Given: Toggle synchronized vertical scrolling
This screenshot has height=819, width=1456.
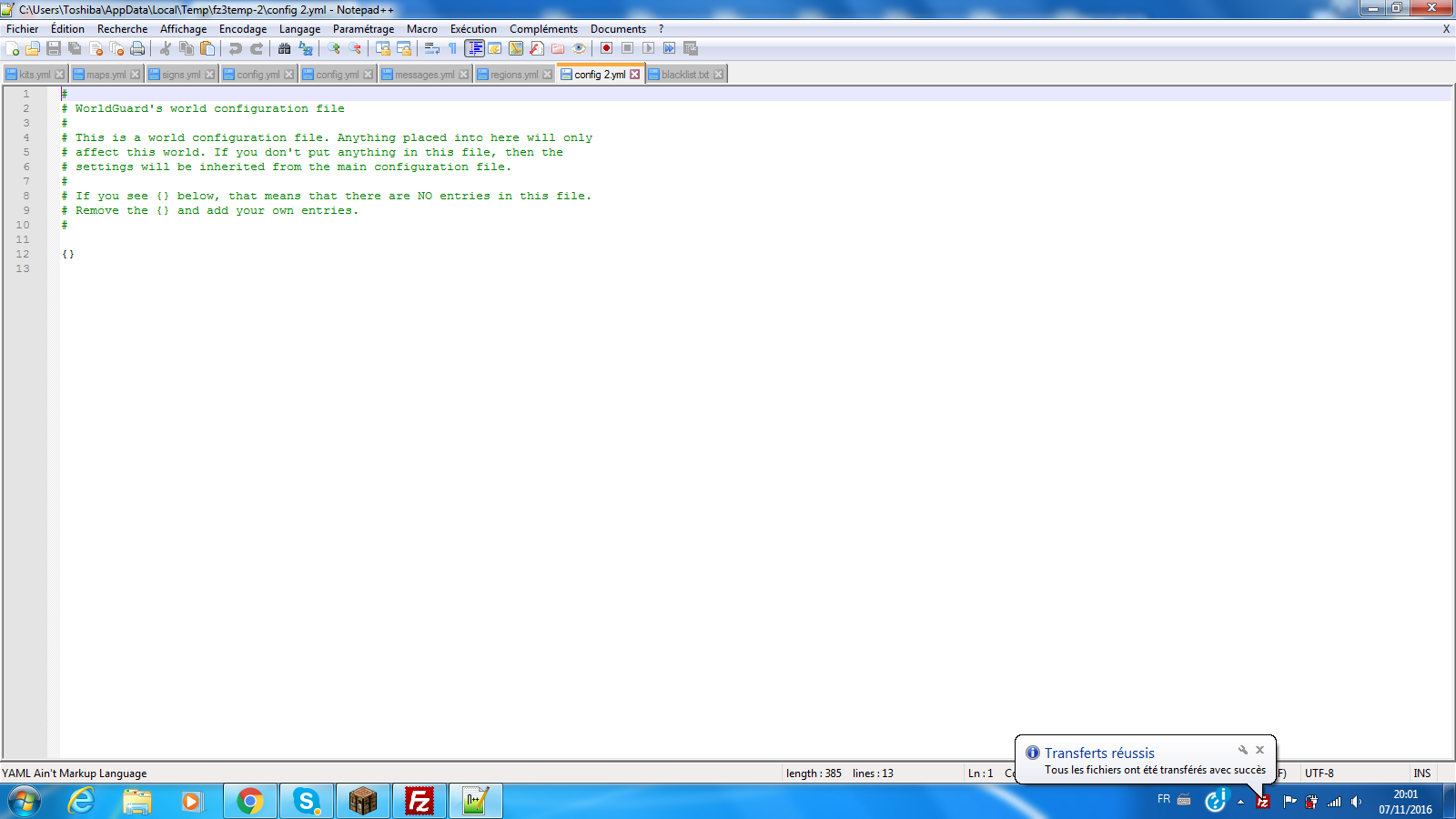Looking at the screenshot, I should tap(383, 48).
